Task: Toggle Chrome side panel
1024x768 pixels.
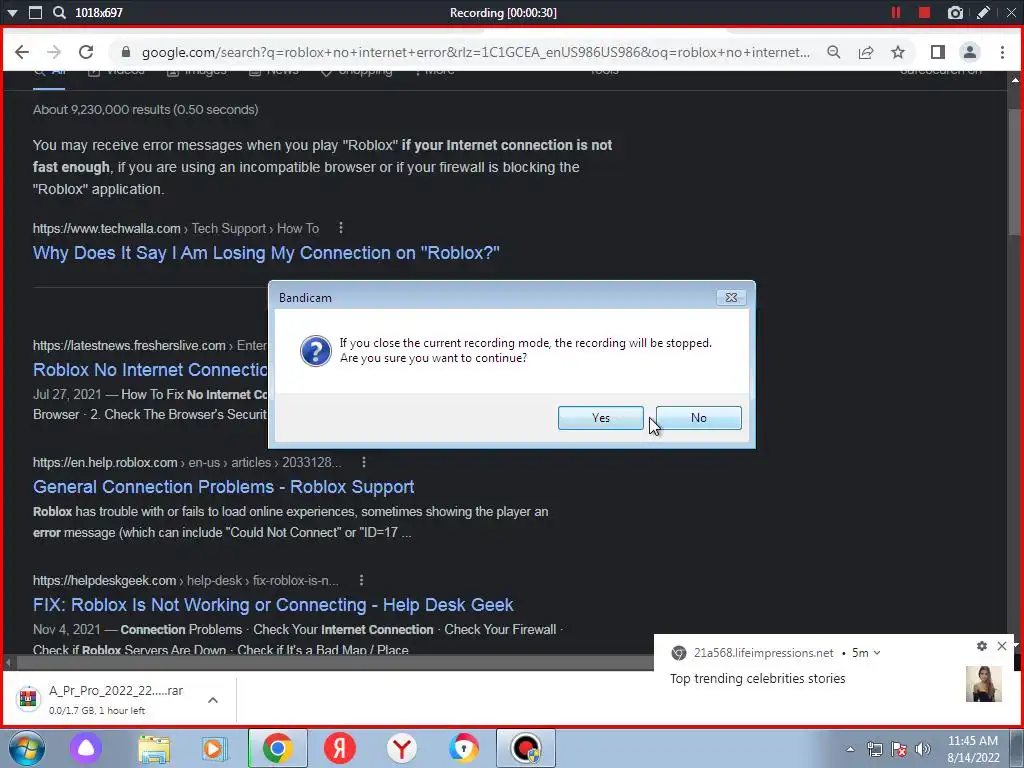Action: pyautogui.click(x=938, y=52)
